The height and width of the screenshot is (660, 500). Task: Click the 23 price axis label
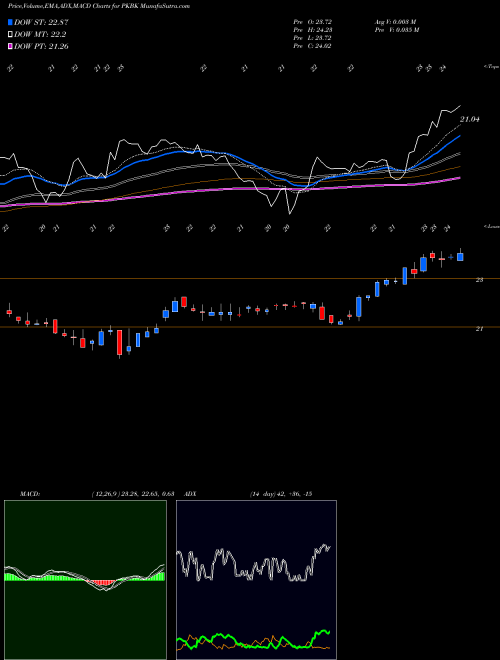point(479,279)
